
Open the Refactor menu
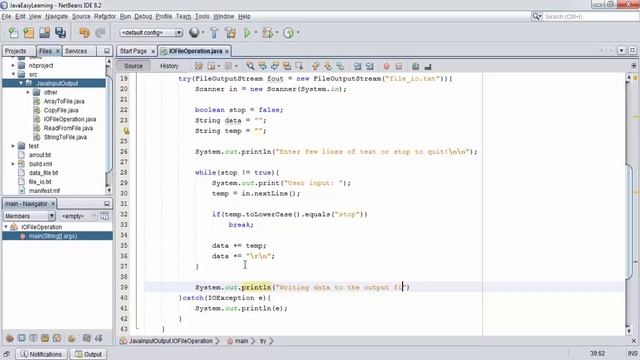pyautogui.click(x=105, y=16)
